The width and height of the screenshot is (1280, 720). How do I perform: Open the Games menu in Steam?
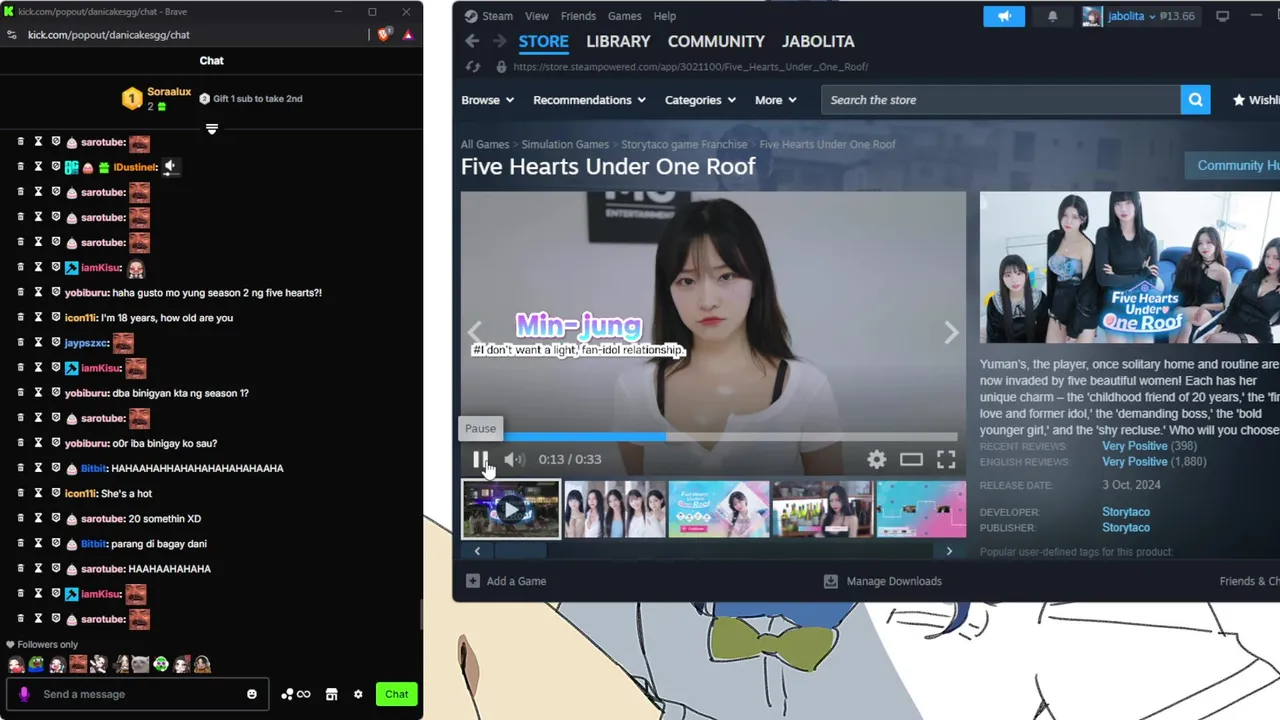pyautogui.click(x=625, y=16)
